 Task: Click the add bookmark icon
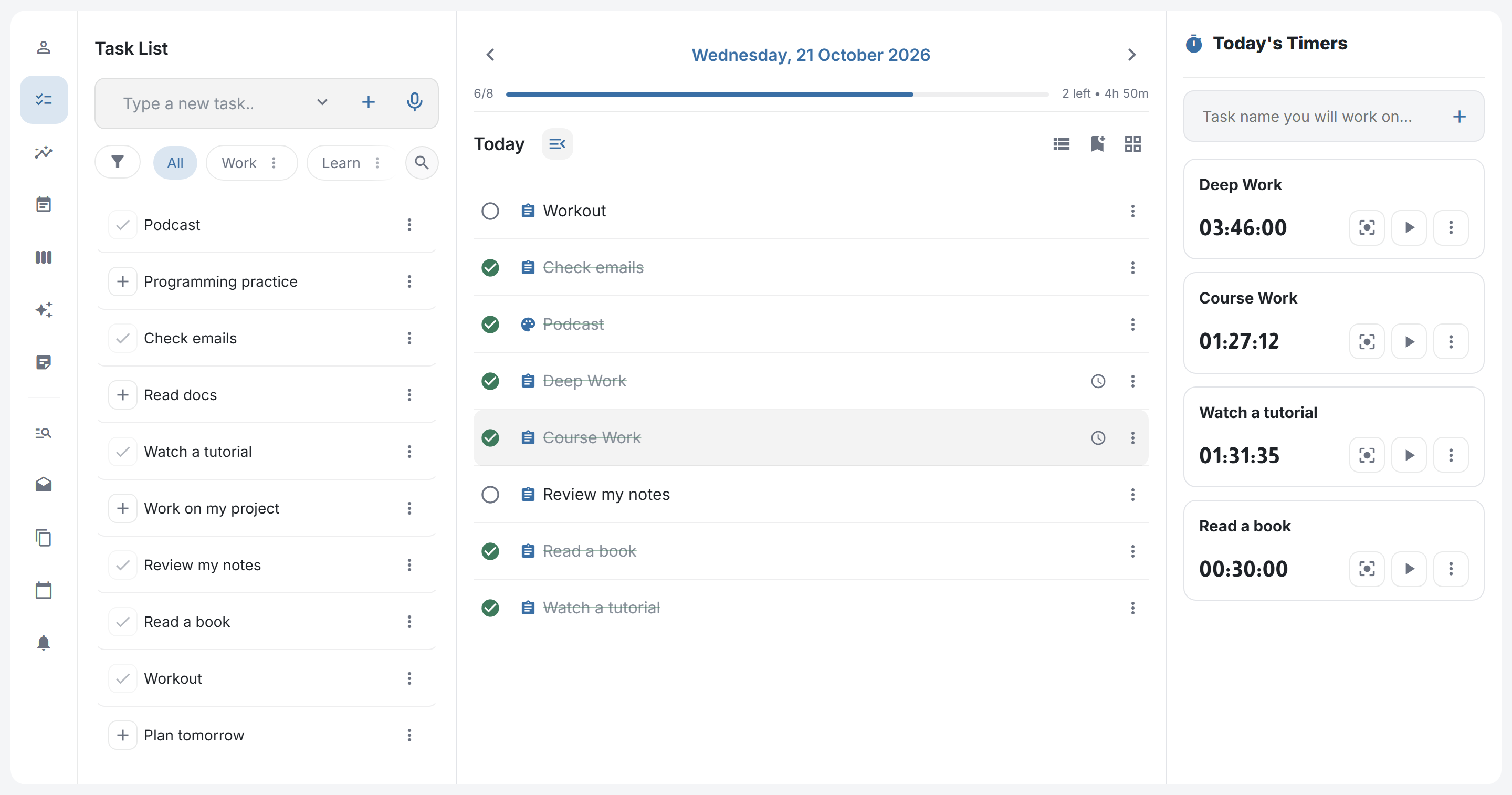tap(1097, 144)
